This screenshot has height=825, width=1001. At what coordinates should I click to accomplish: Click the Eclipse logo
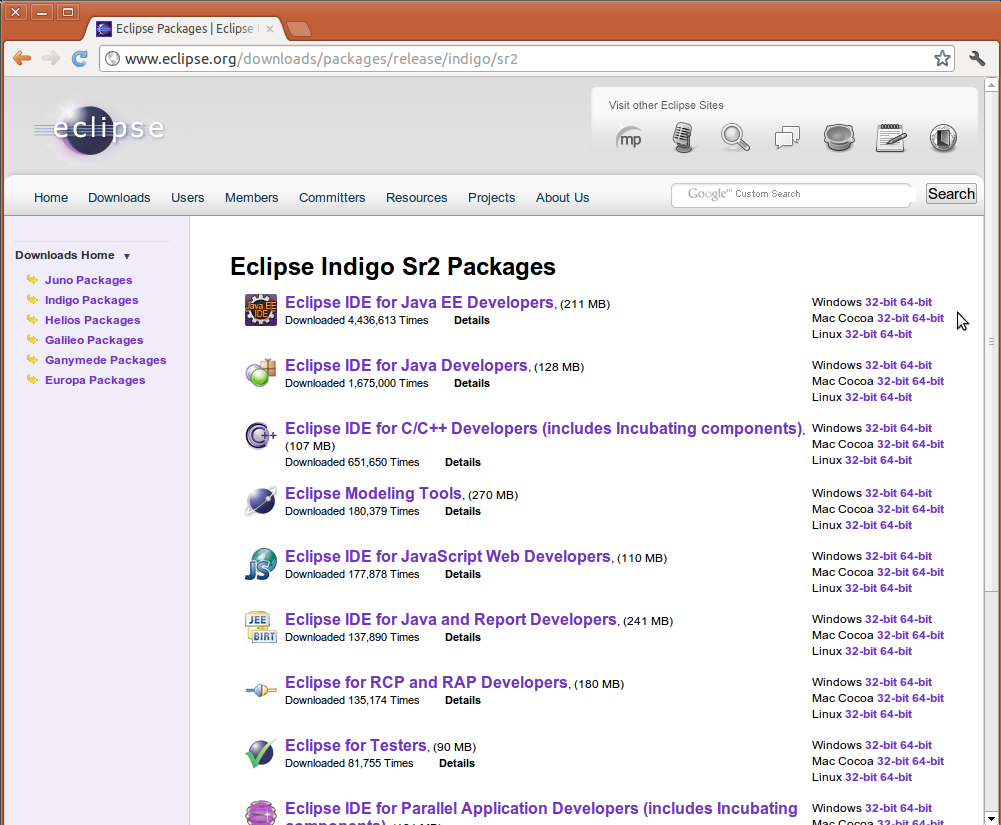coord(99,130)
